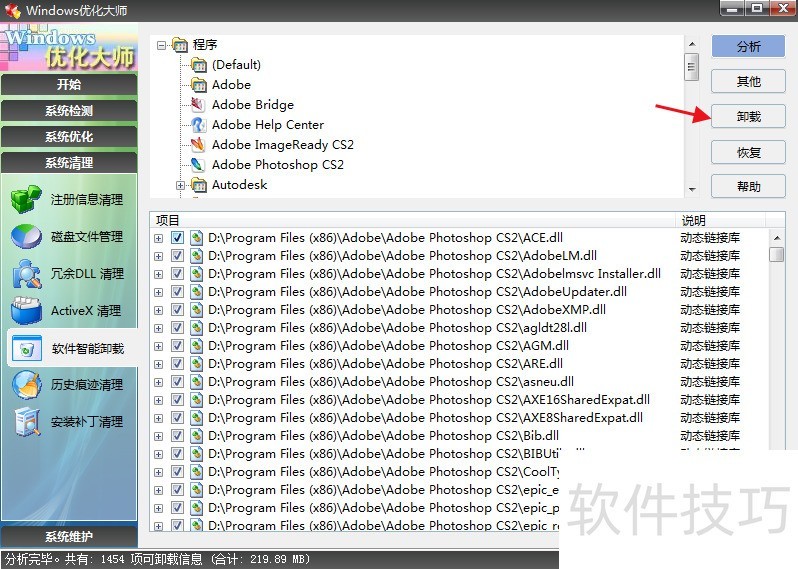Screen dimensions: 798x569
Task: Click the Windows优化大师 title bar app icon
Action: [x=12, y=10]
